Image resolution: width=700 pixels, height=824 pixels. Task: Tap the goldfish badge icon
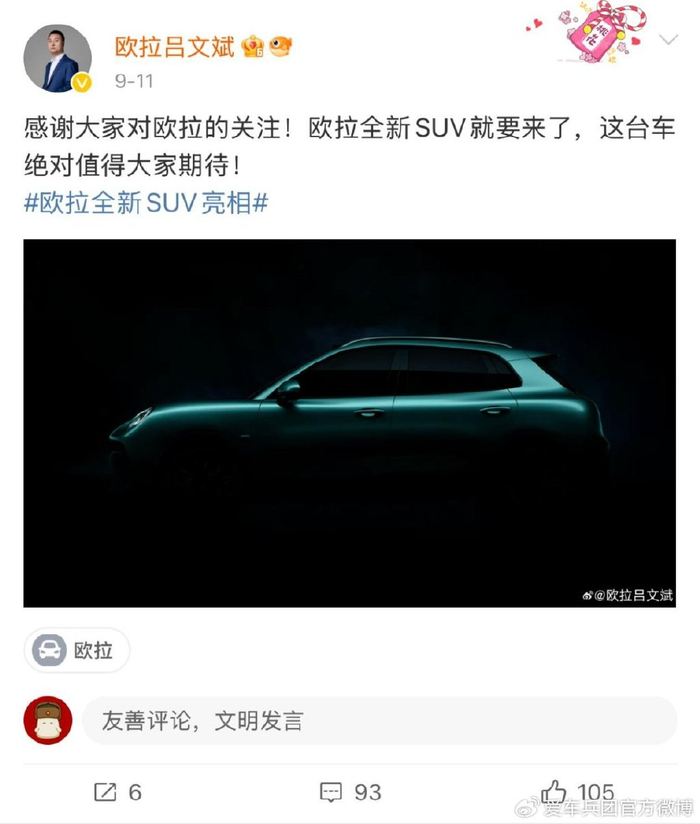(x=281, y=46)
